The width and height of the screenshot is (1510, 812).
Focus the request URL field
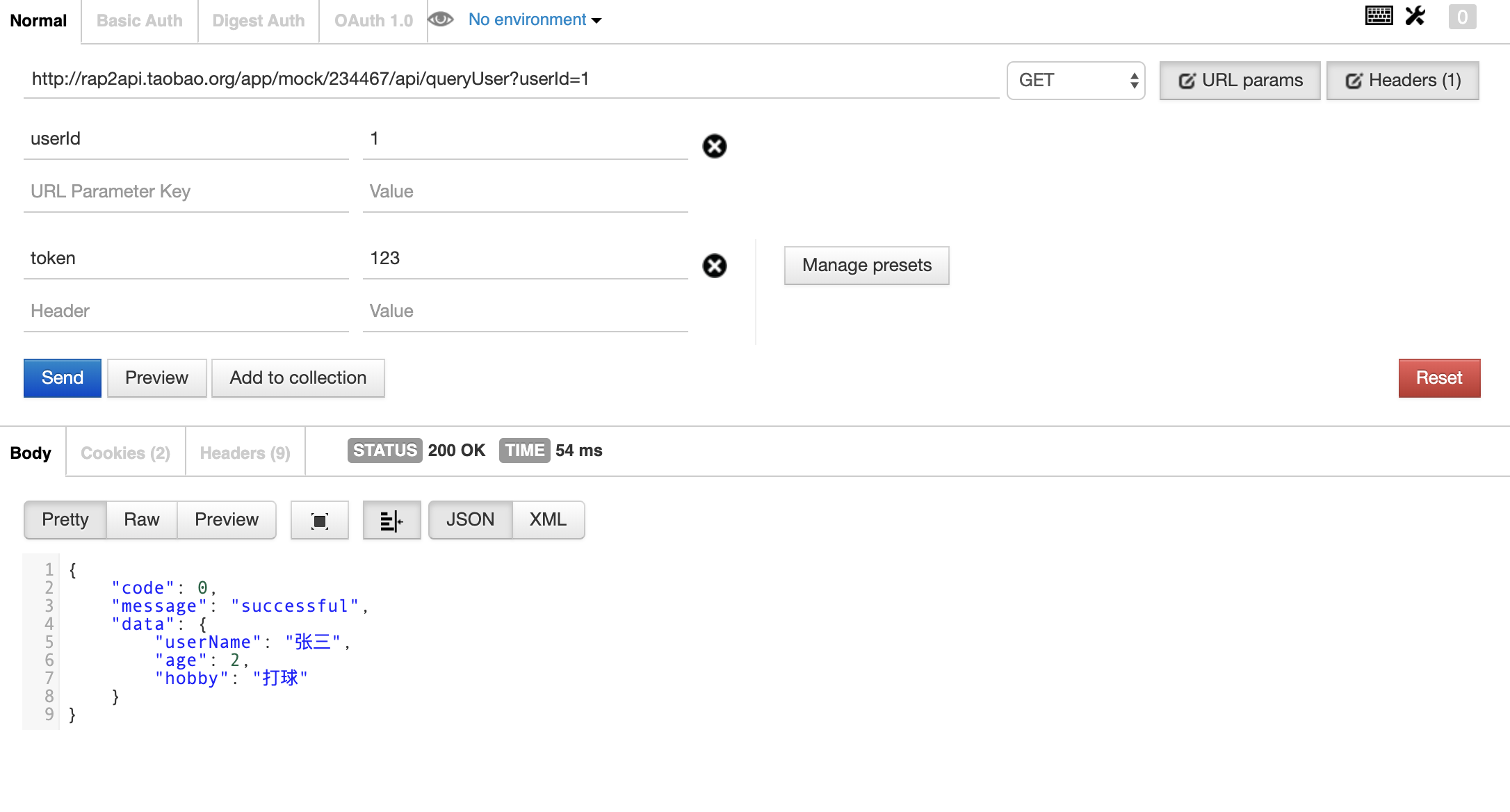click(x=512, y=79)
